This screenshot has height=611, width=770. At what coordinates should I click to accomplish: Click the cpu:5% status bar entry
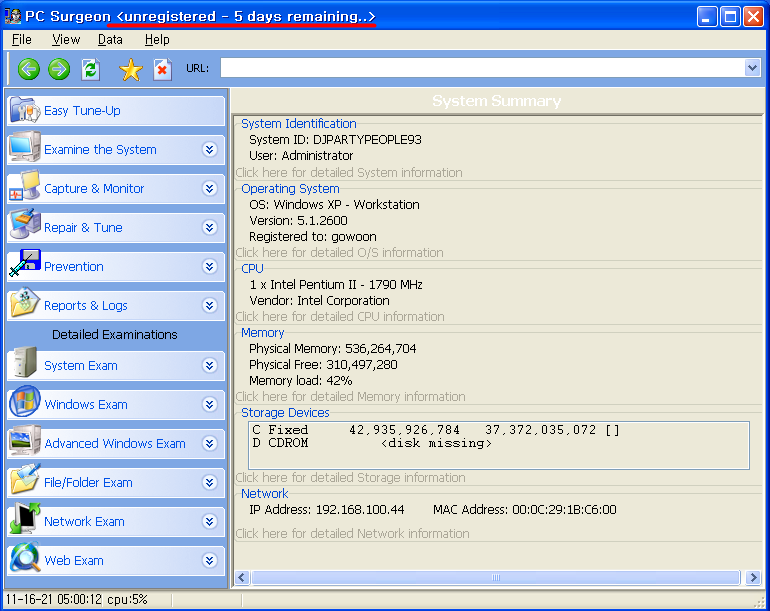coord(127,599)
